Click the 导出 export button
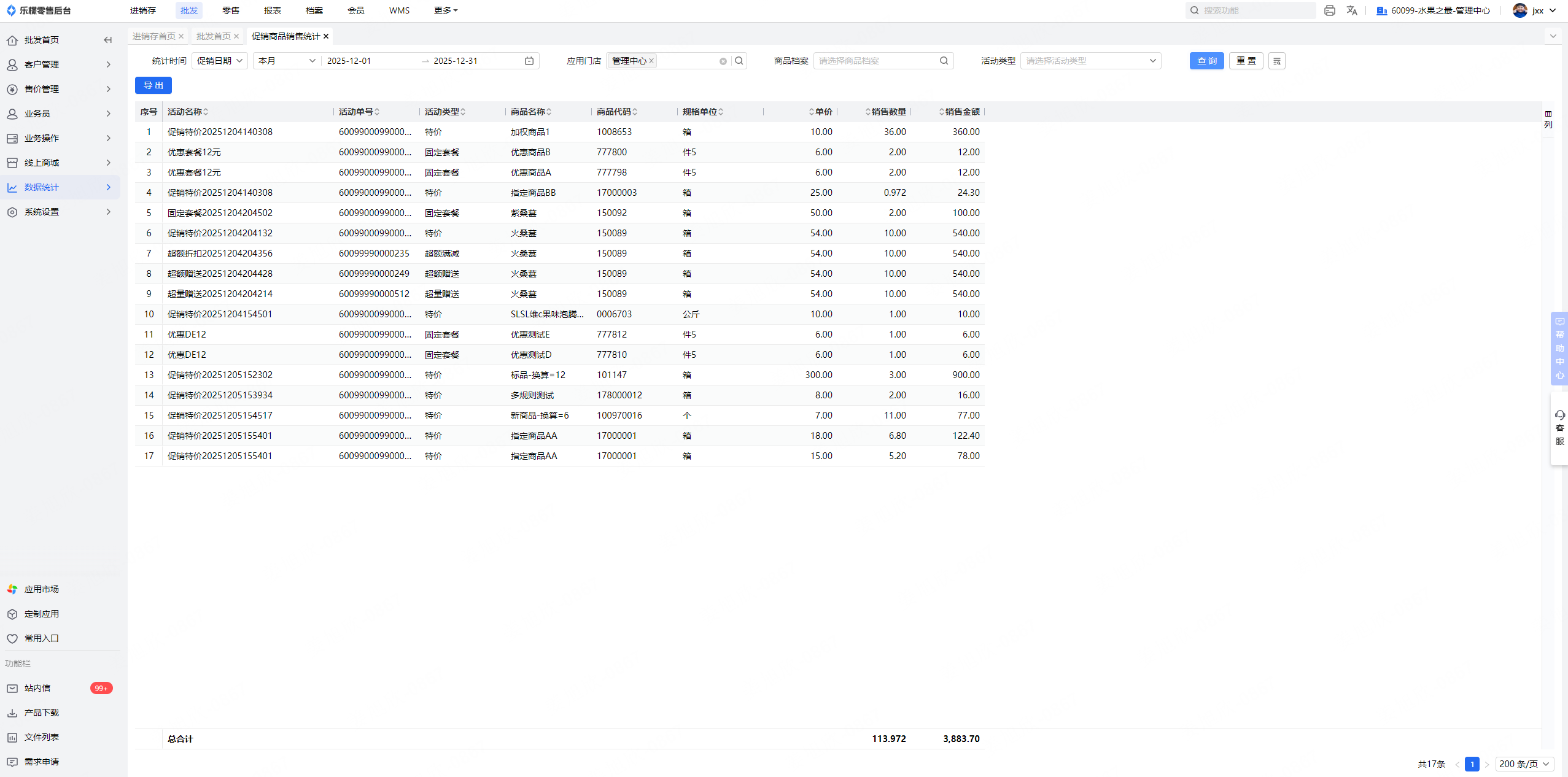 [153, 85]
